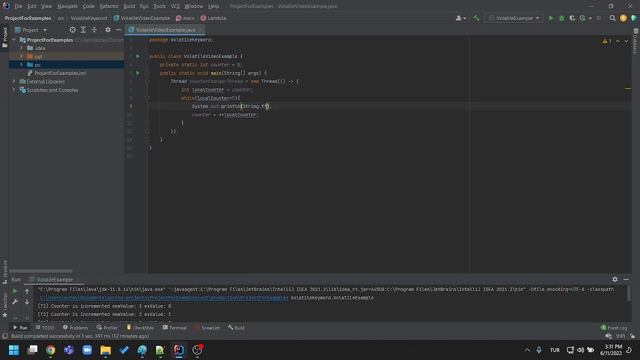Open the Problems tool window
This screenshot has width=640, height=360.
pos(75,328)
